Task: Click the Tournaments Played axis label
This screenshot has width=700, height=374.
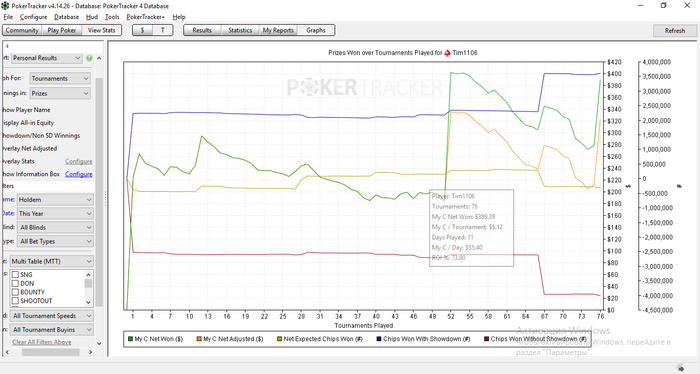Action: tap(363, 325)
